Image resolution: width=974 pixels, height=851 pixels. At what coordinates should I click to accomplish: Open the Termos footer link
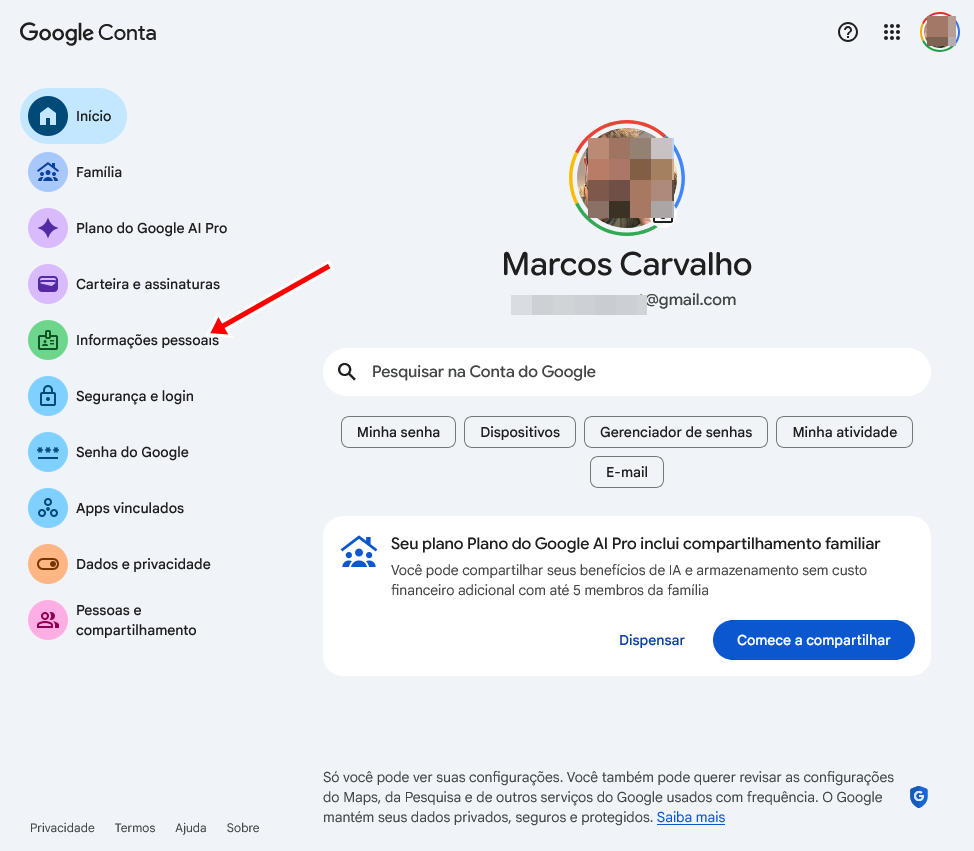pyautogui.click(x=135, y=827)
